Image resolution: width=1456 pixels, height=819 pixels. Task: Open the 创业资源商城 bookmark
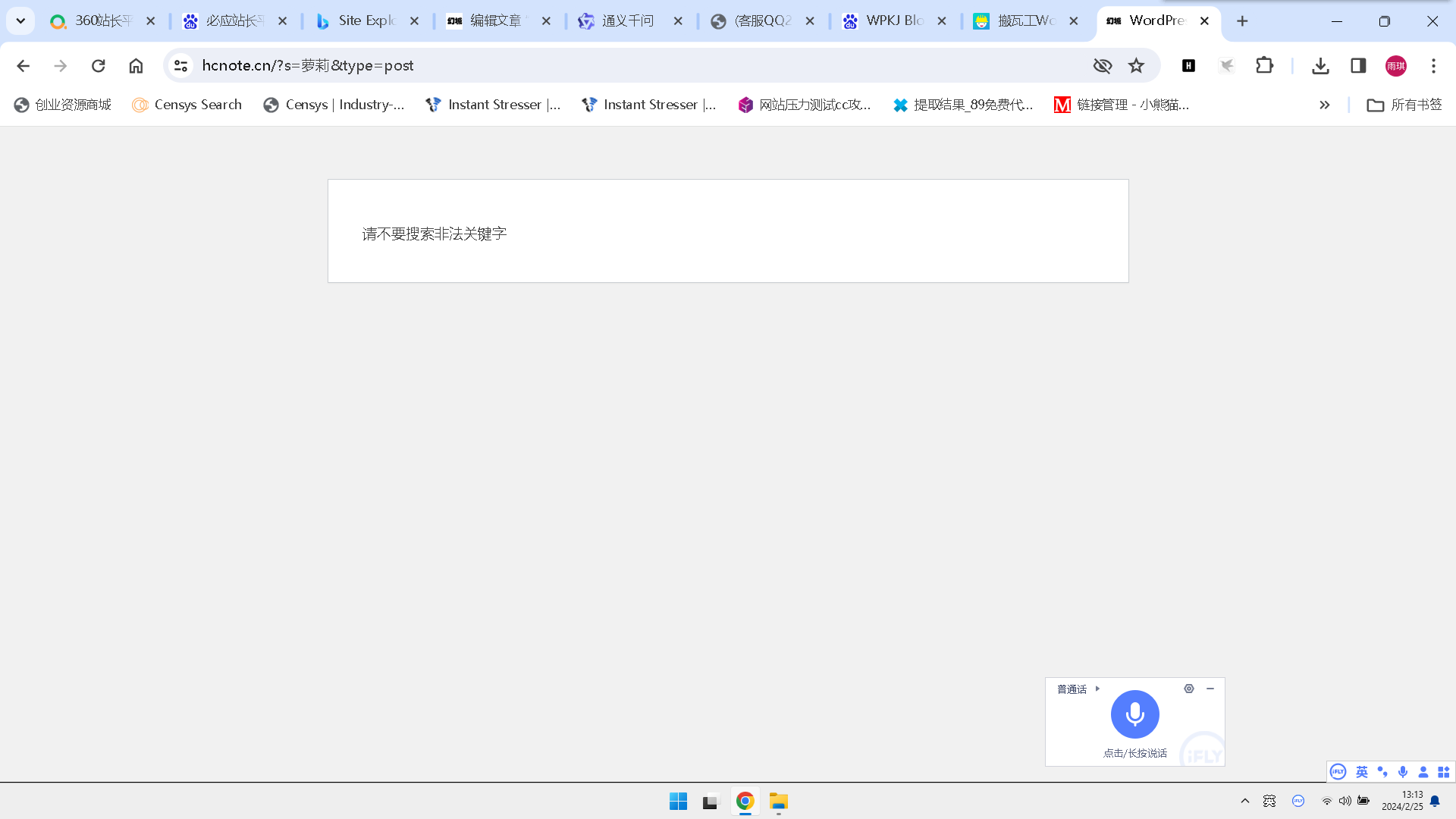63,105
